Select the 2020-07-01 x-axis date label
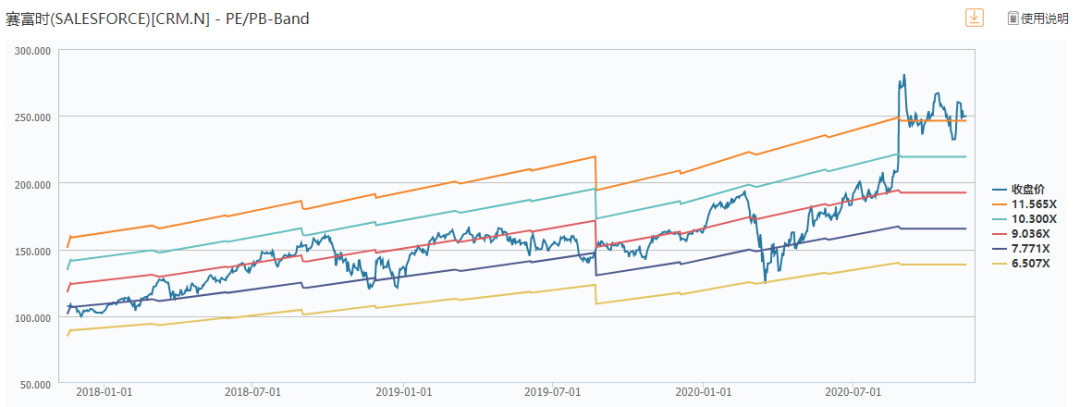This screenshot has height=407, width=1080. (855, 393)
